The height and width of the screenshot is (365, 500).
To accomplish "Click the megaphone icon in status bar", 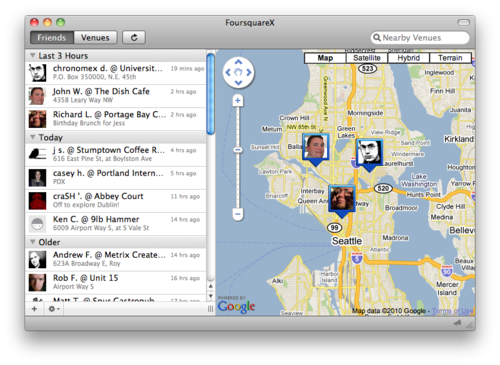I will coord(457,323).
